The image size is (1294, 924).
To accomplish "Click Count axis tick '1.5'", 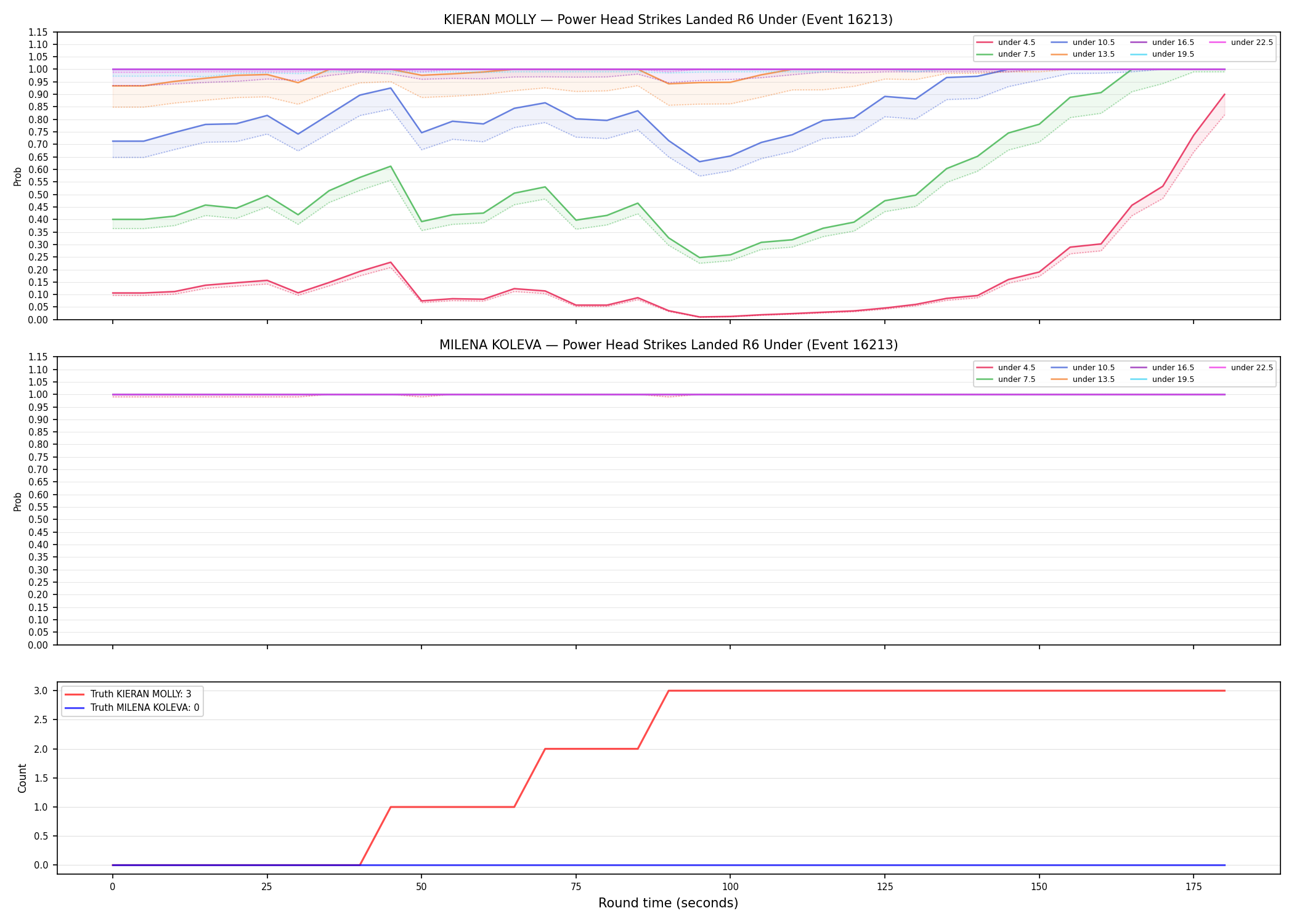I will point(41,778).
